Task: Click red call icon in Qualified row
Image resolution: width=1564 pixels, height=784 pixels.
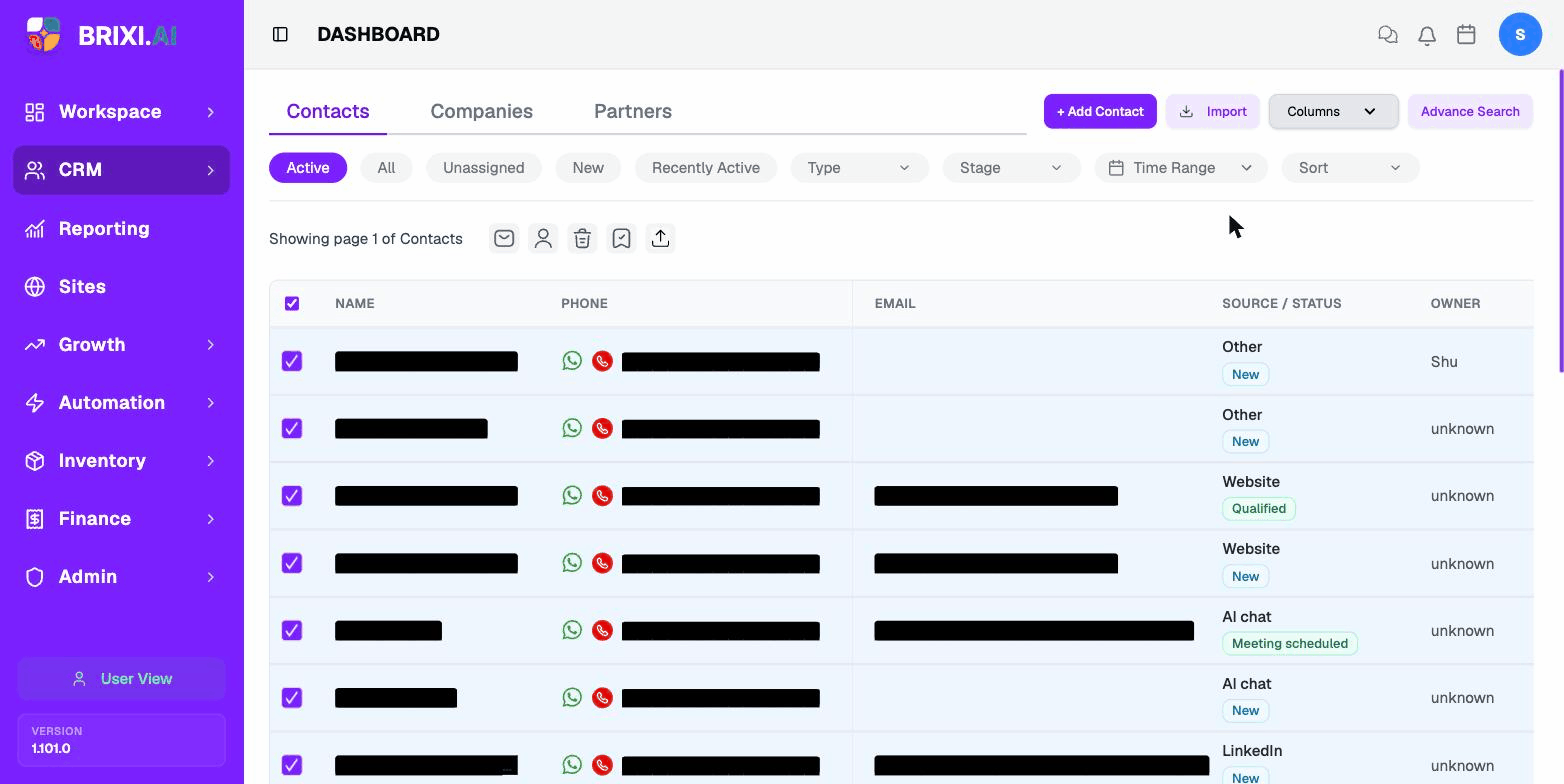Action: coord(602,495)
